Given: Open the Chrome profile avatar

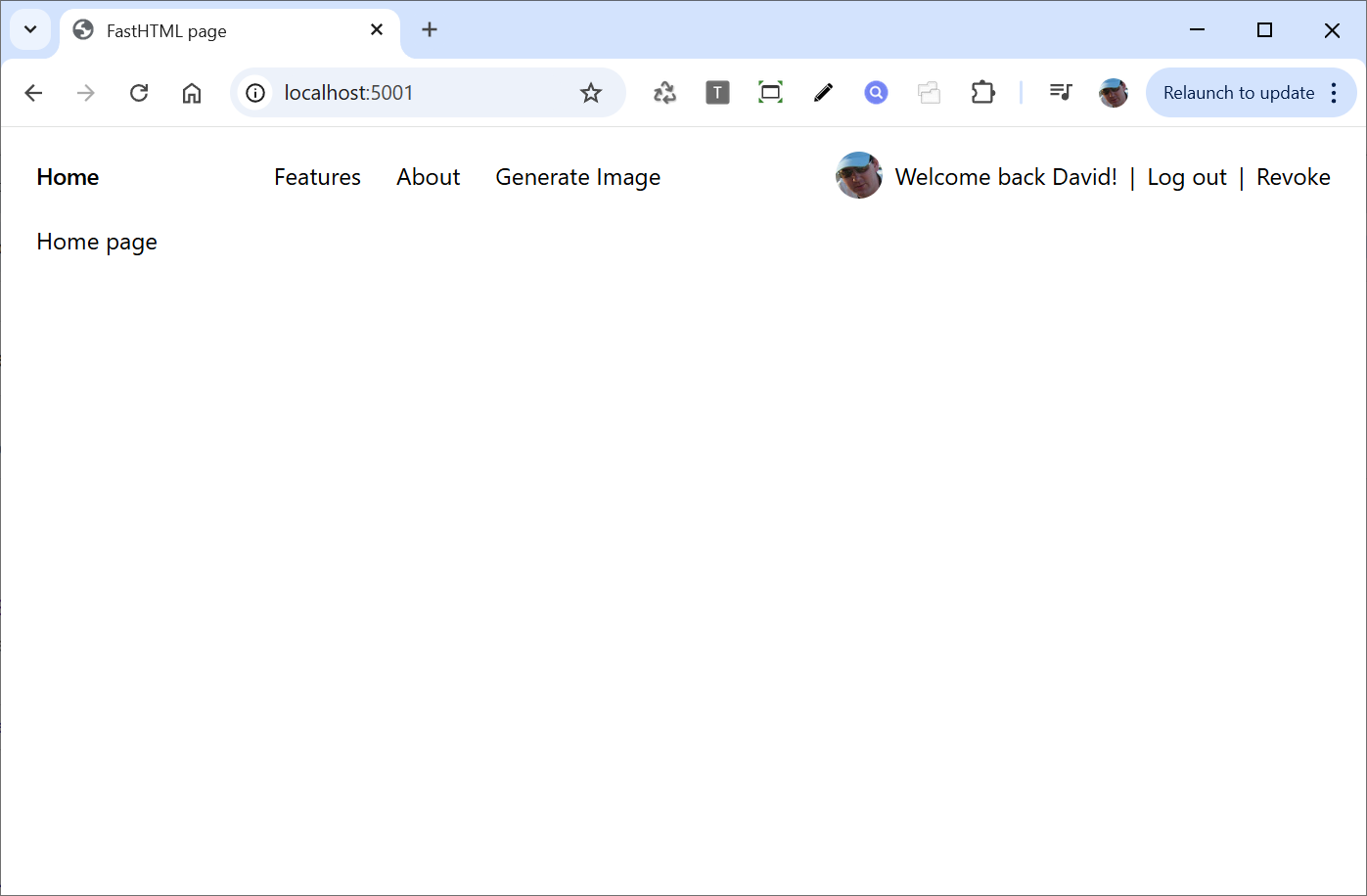Looking at the screenshot, I should tap(1114, 93).
